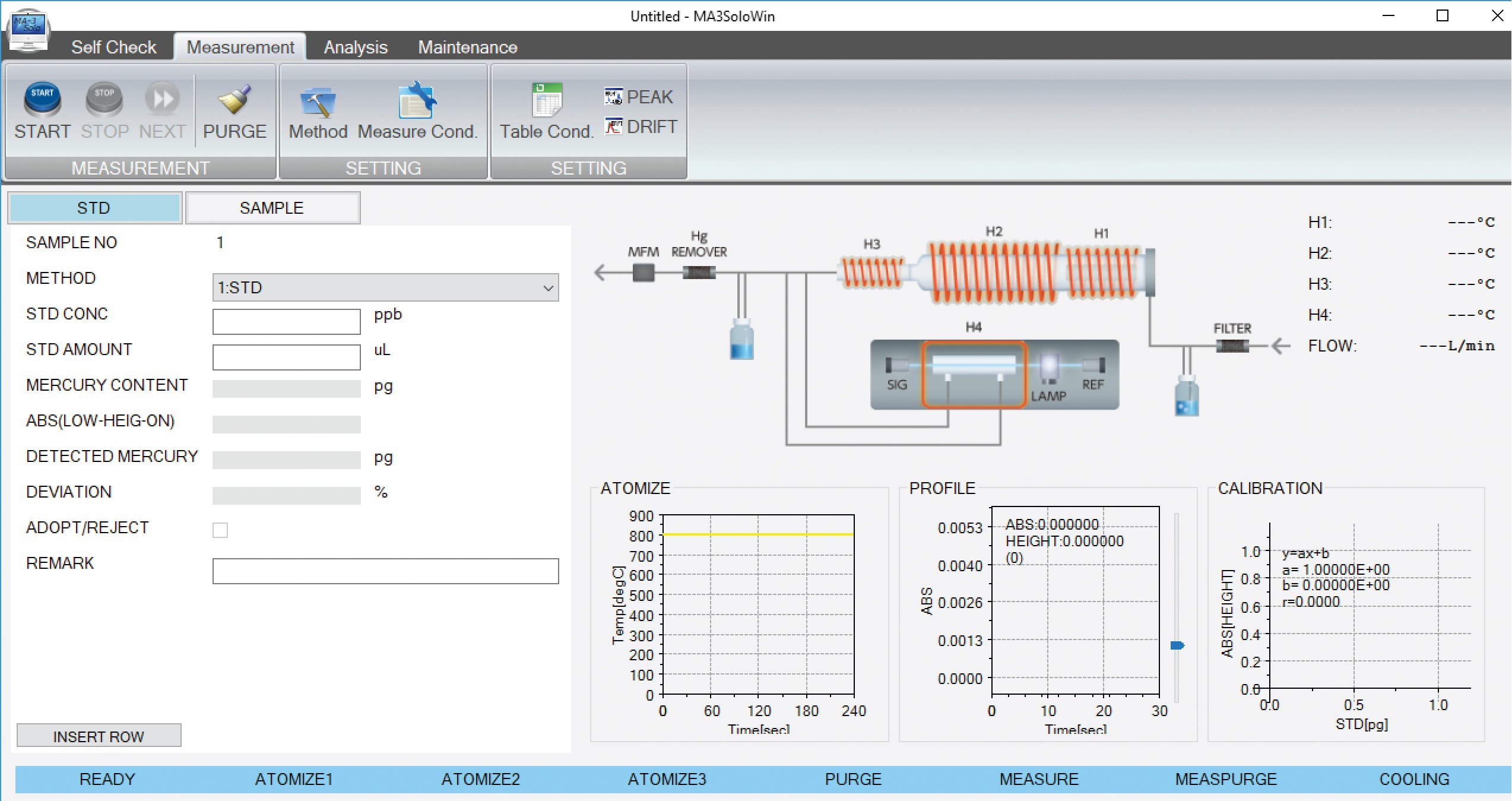Click the INSERT ROW button
1512x801 pixels.
pos(99,736)
